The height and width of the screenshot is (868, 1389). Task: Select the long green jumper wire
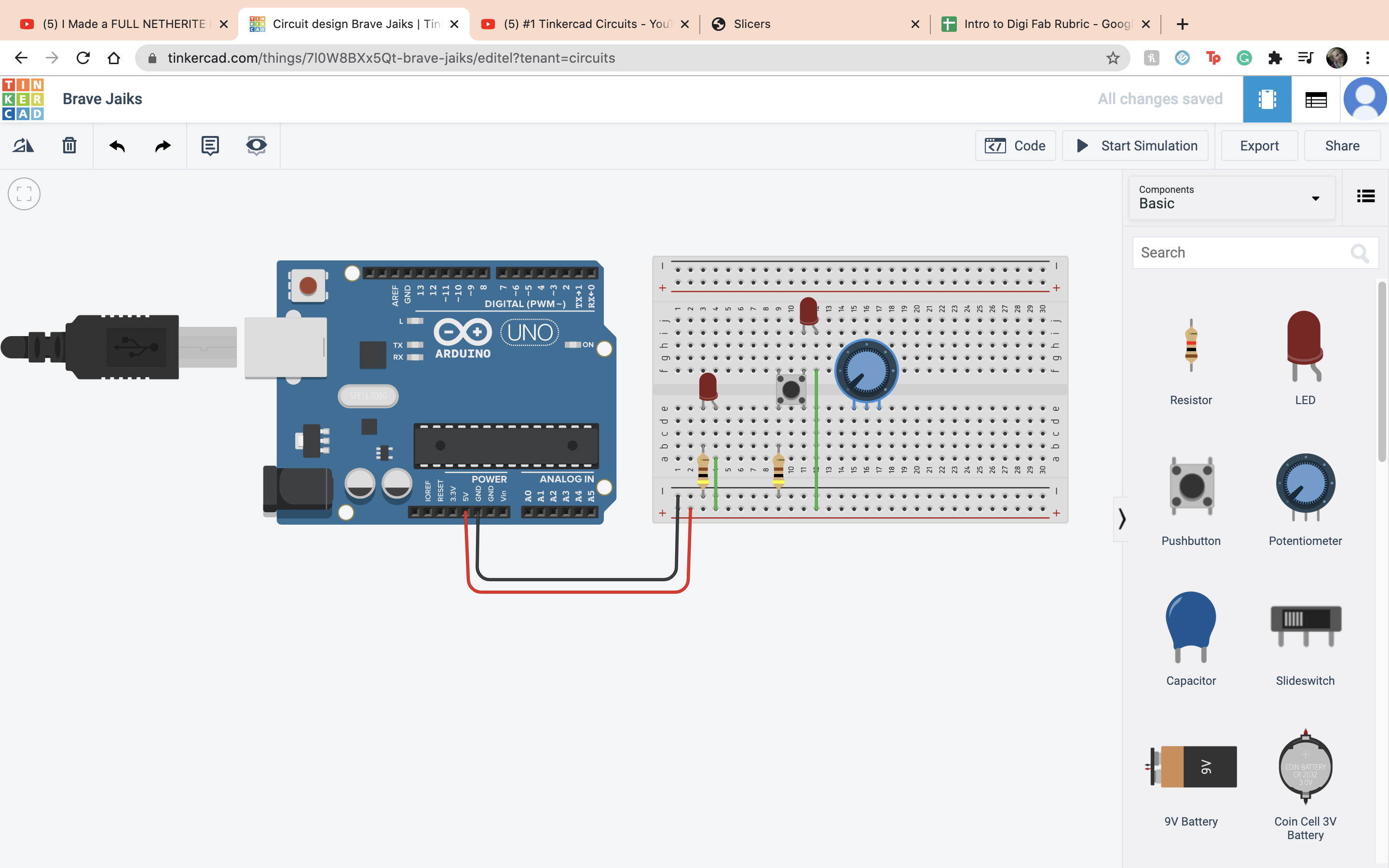816,439
